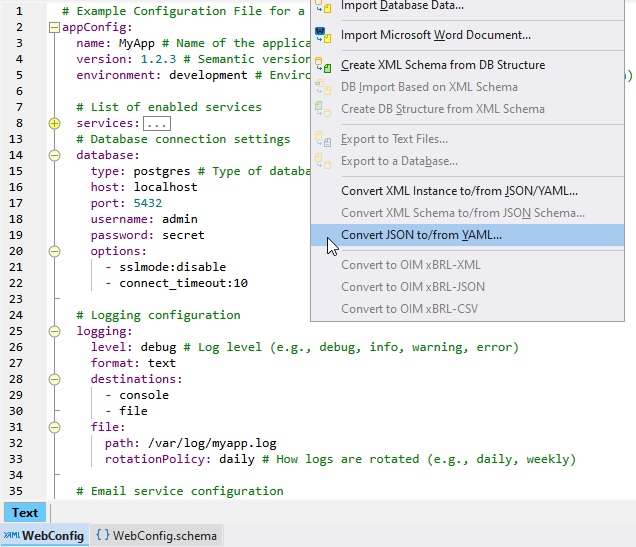This screenshot has width=636, height=547.
Task: Click the Import Database Data icon
Action: (x=324, y=6)
